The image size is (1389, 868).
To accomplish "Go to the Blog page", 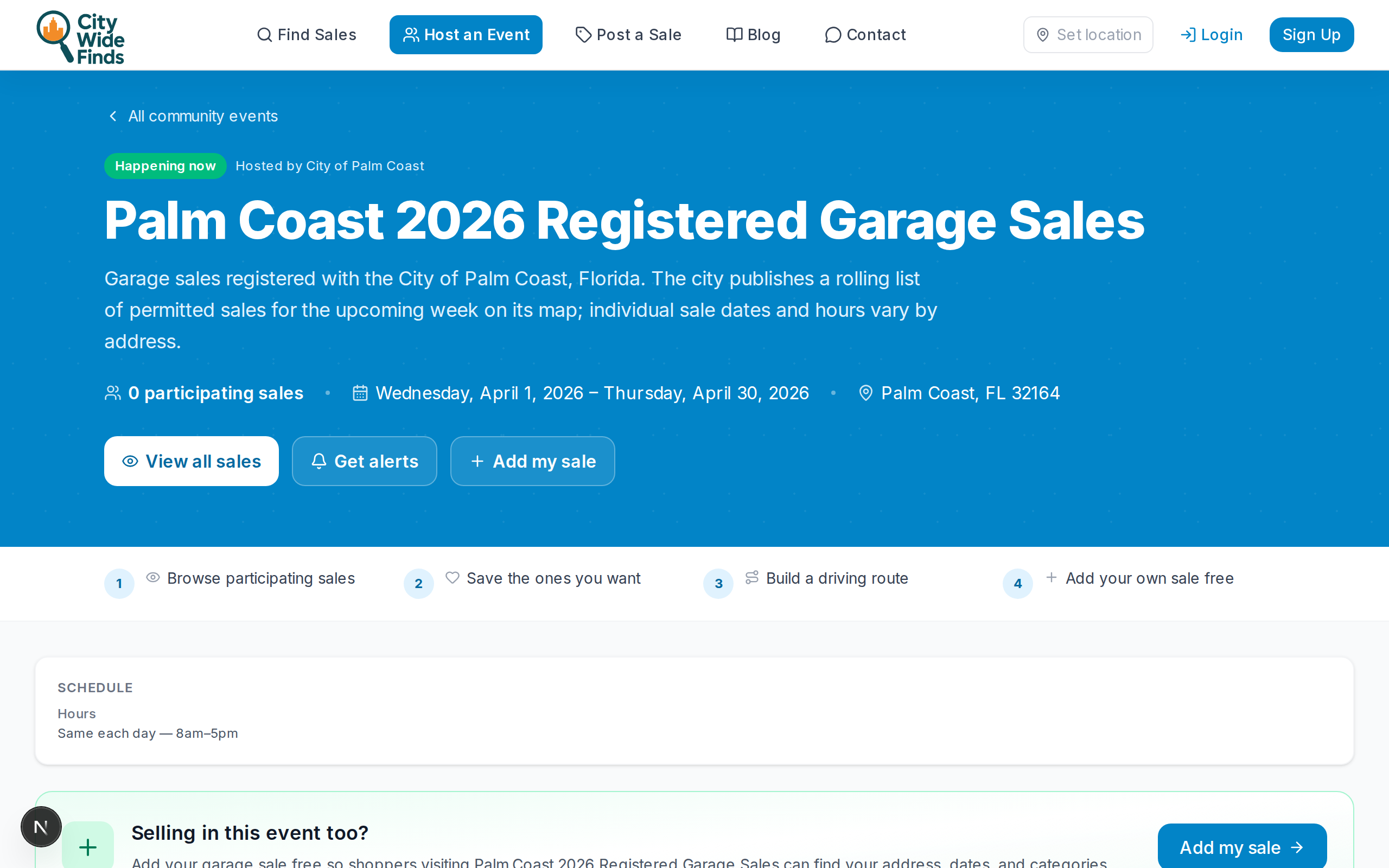I will (753, 34).
